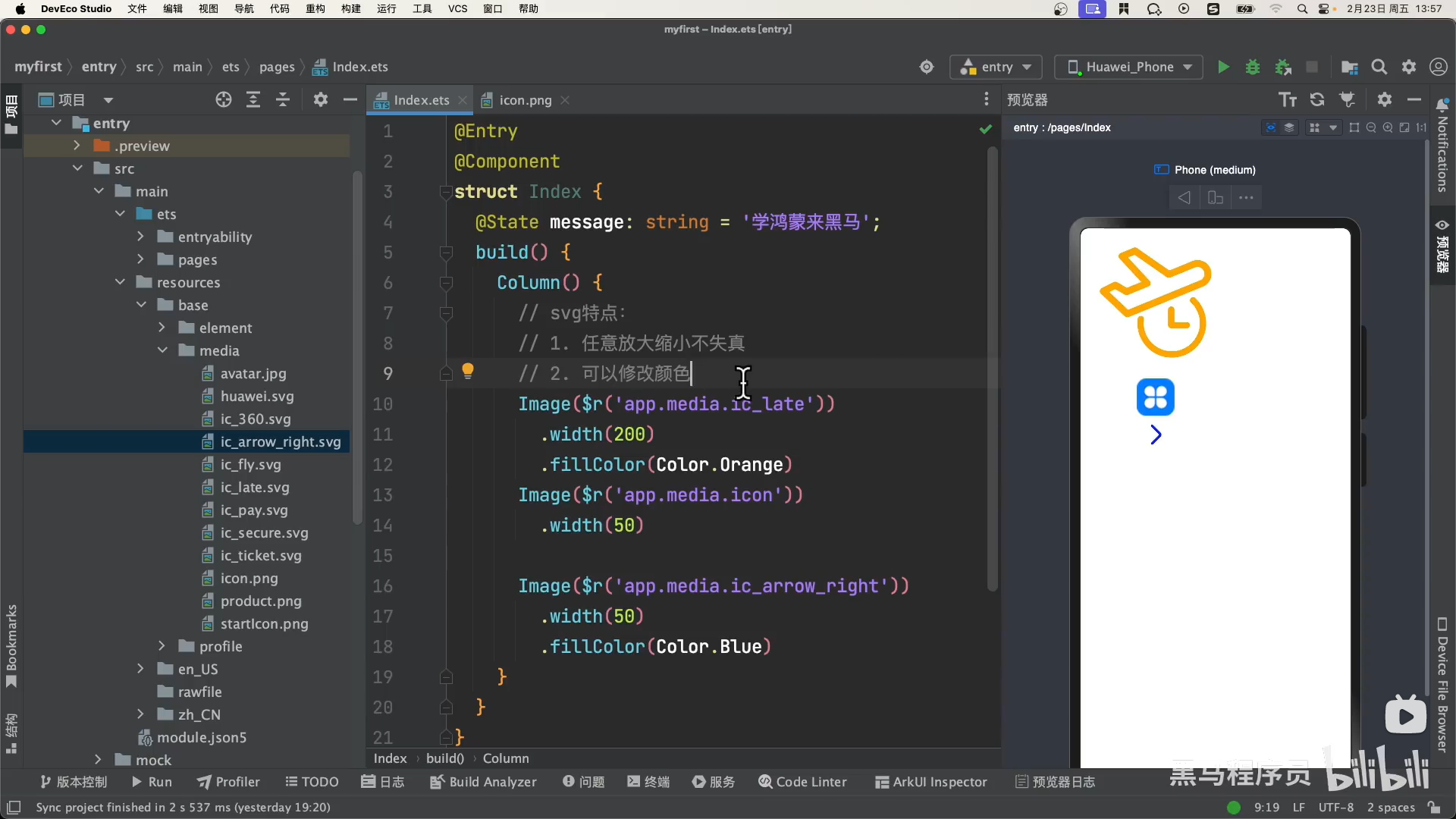
Task: Zoom out the preview
Action: pyautogui.click(x=1371, y=127)
